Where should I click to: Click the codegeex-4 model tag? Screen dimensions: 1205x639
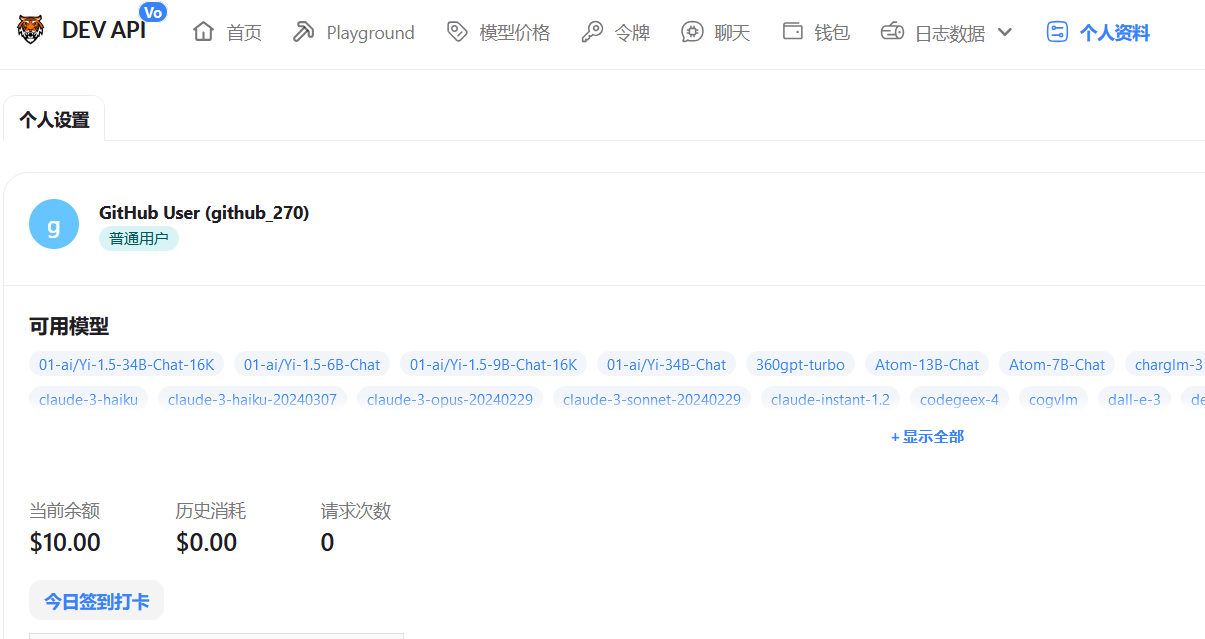(959, 399)
